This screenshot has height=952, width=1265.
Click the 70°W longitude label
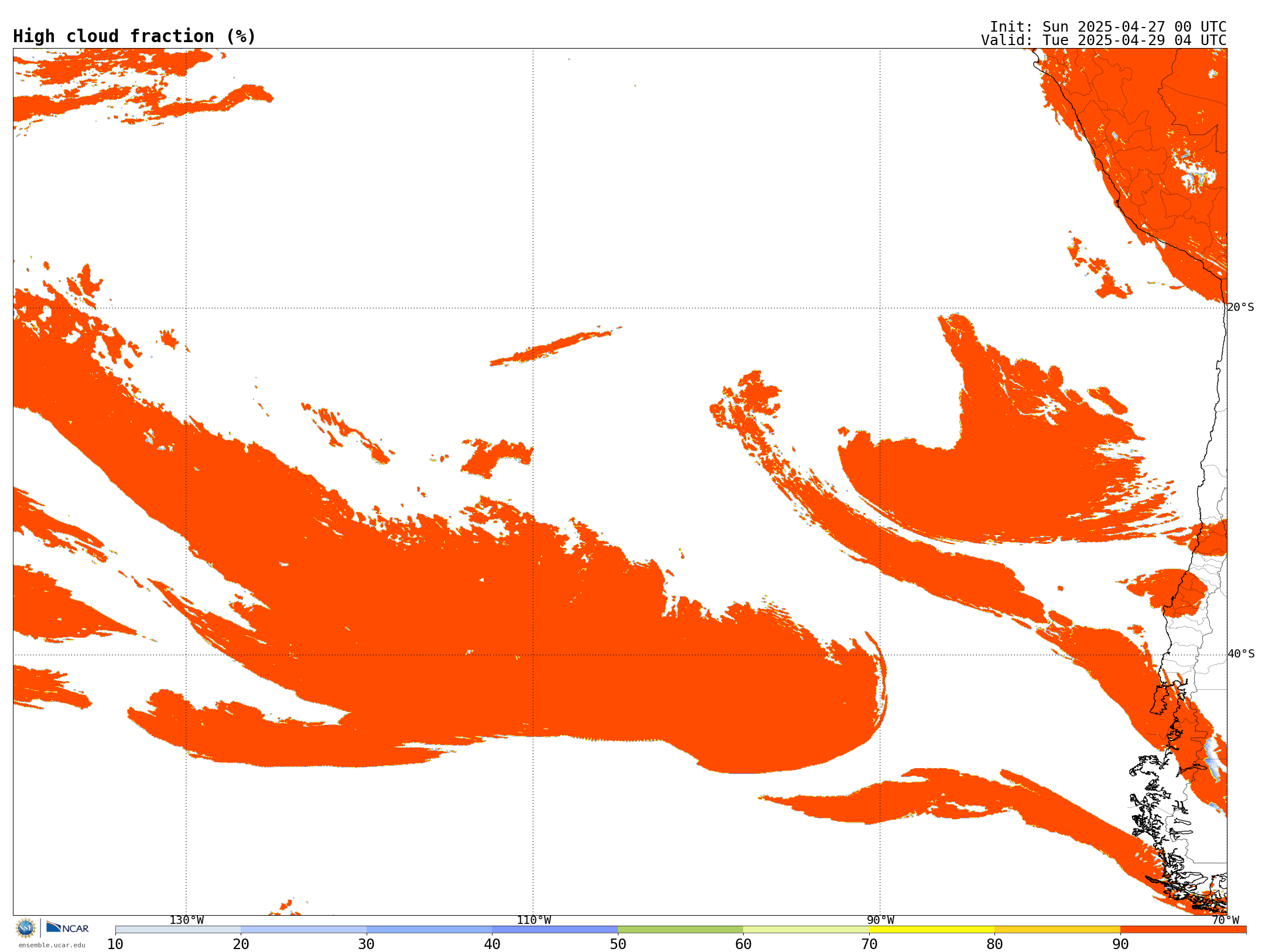click(x=1225, y=920)
